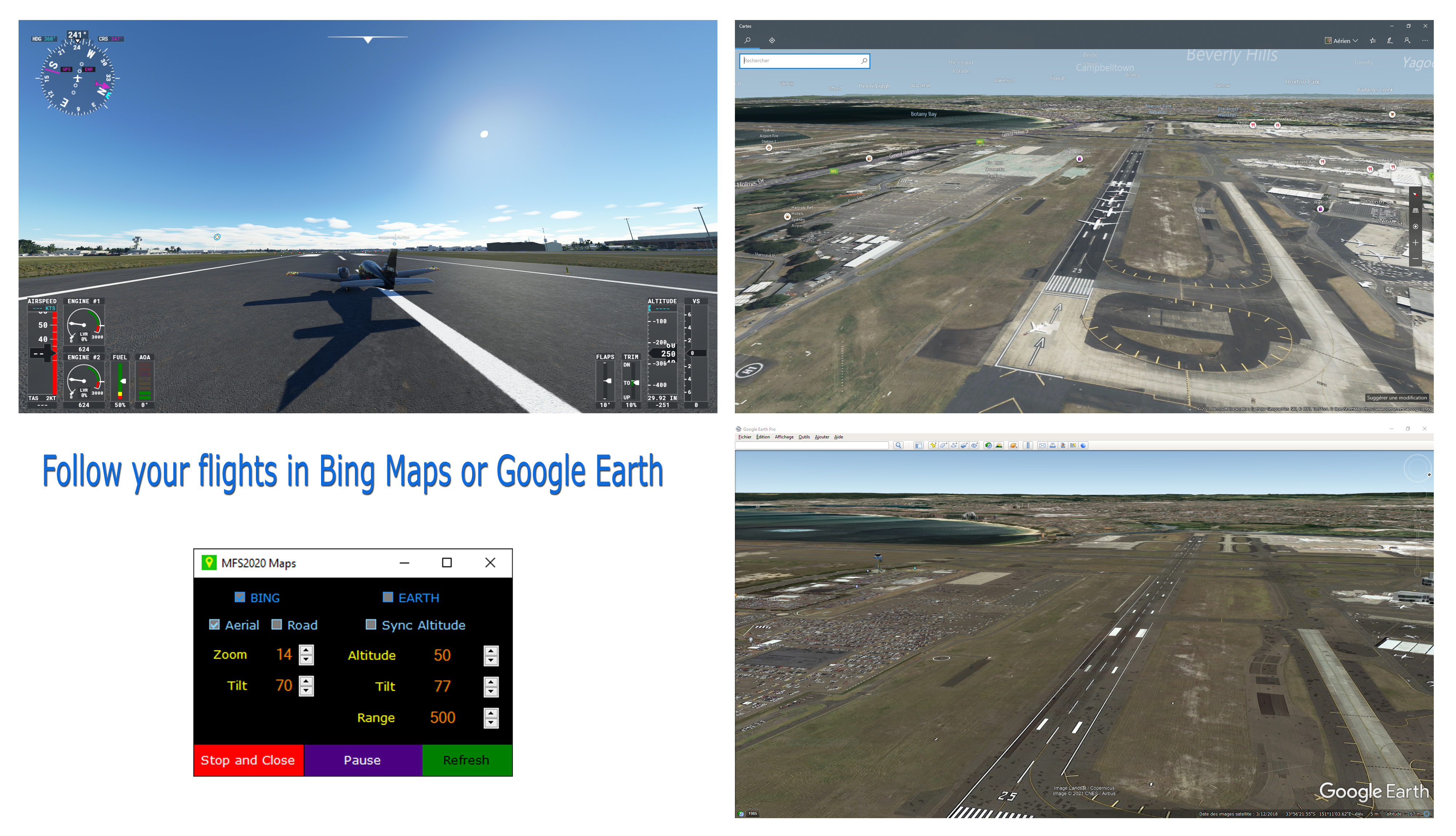Click the Google Earth search magnifier button
Viewport: 1456px width, 836px height.
pyautogui.click(x=898, y=446)
